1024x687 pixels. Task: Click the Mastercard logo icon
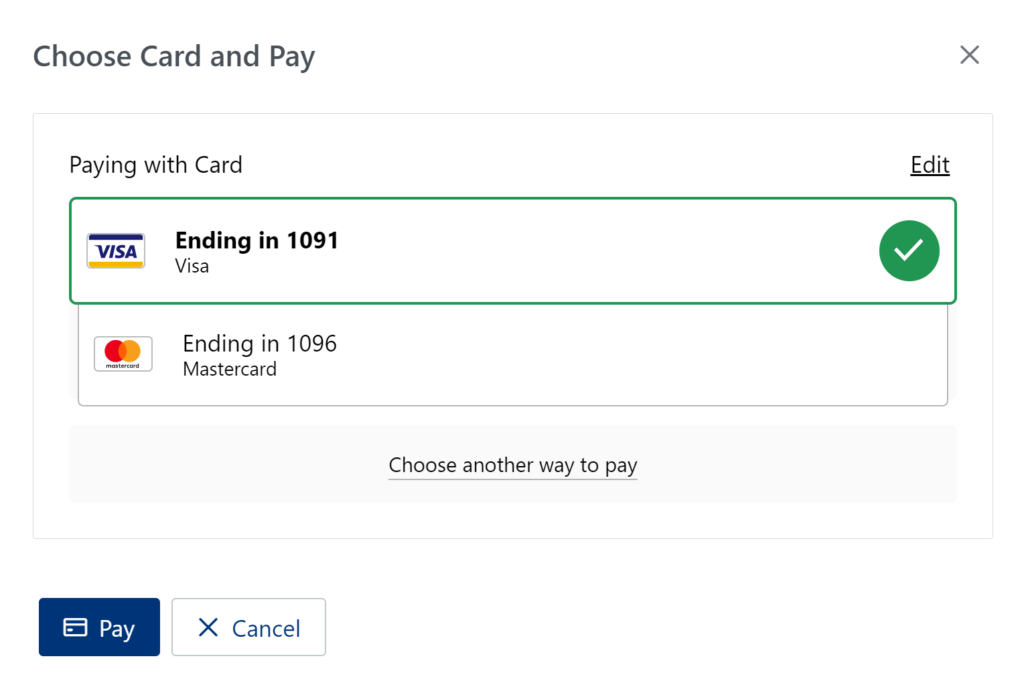point(123,353)
